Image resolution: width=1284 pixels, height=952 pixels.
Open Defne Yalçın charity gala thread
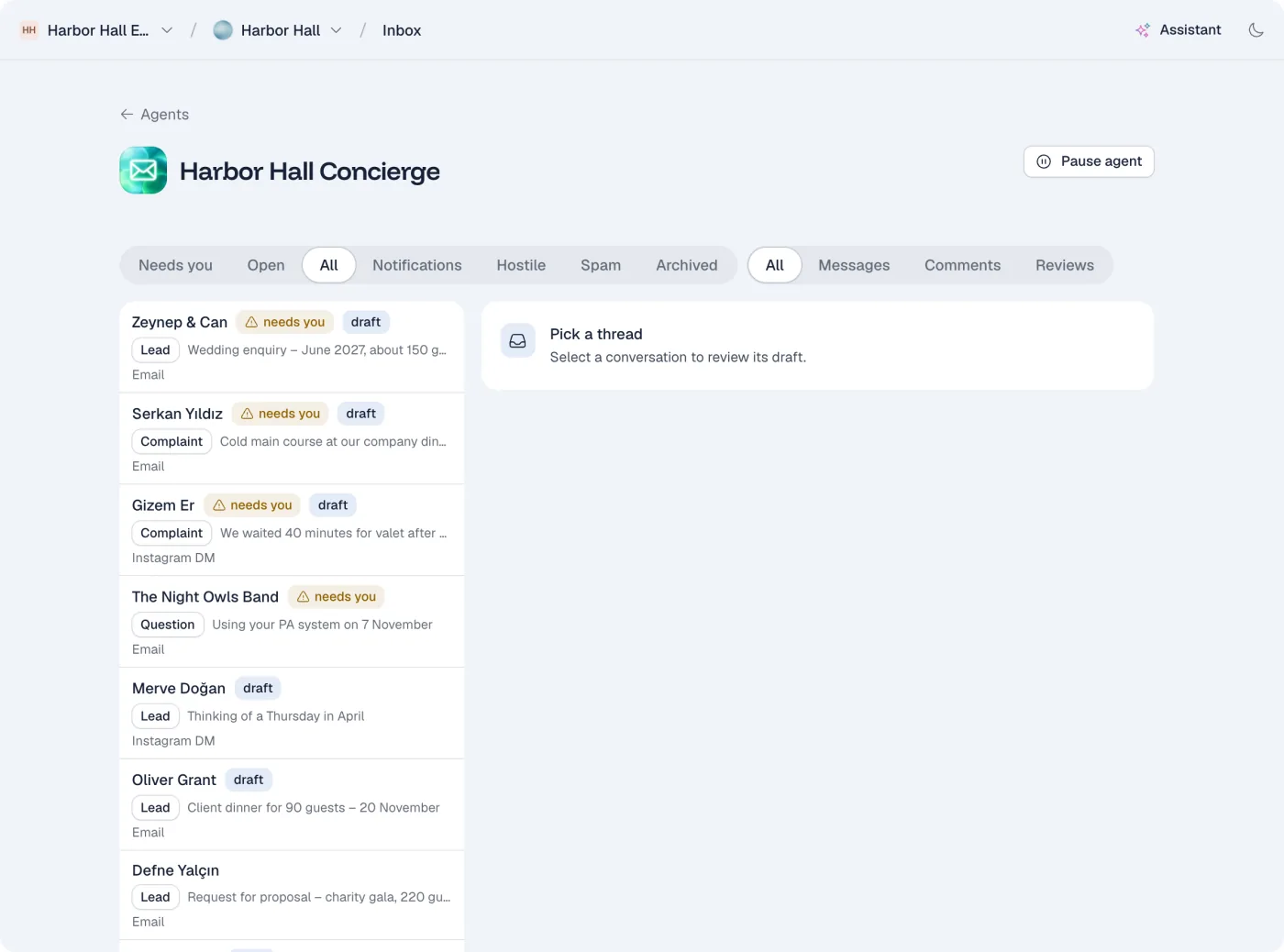click(292, 895)
